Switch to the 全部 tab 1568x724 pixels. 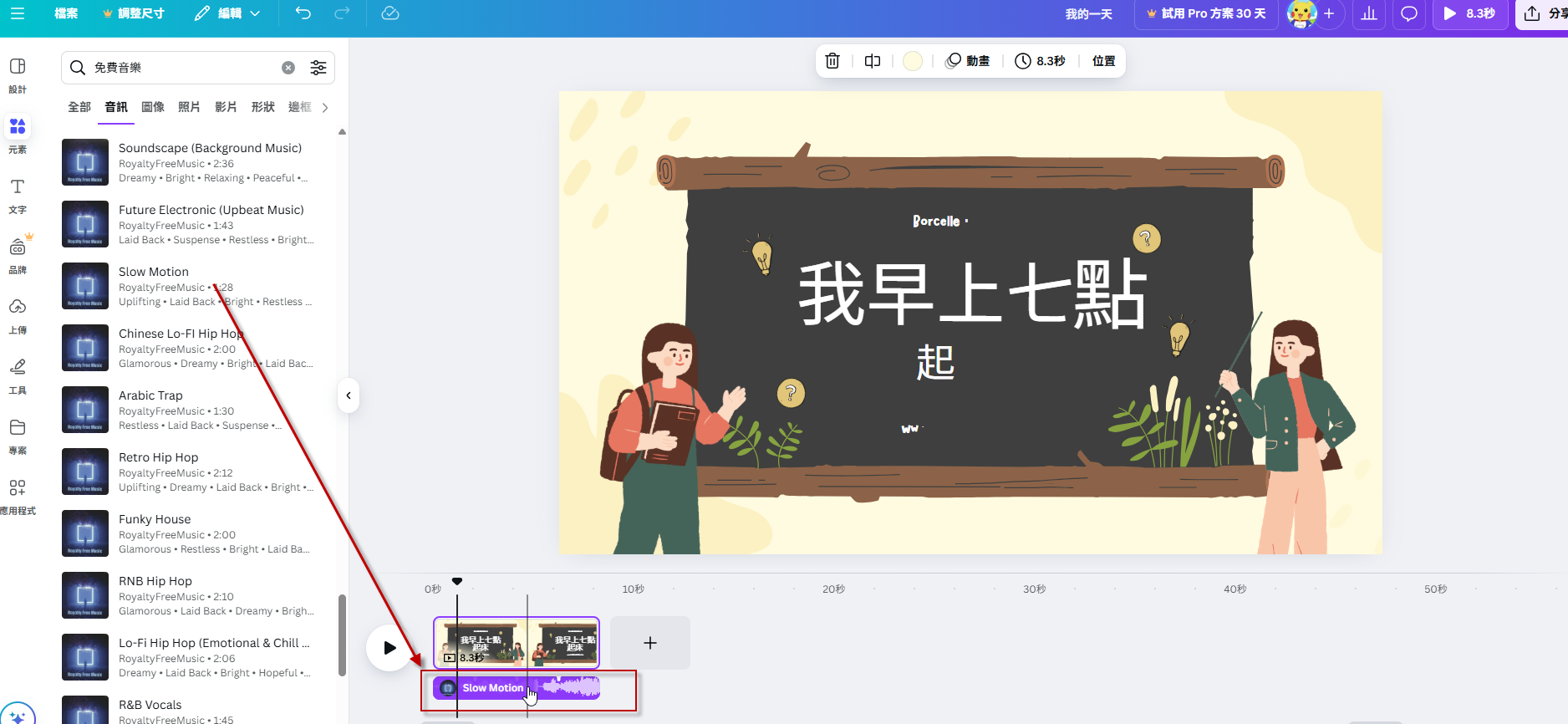pyautogui.click(x=79, y=107)
